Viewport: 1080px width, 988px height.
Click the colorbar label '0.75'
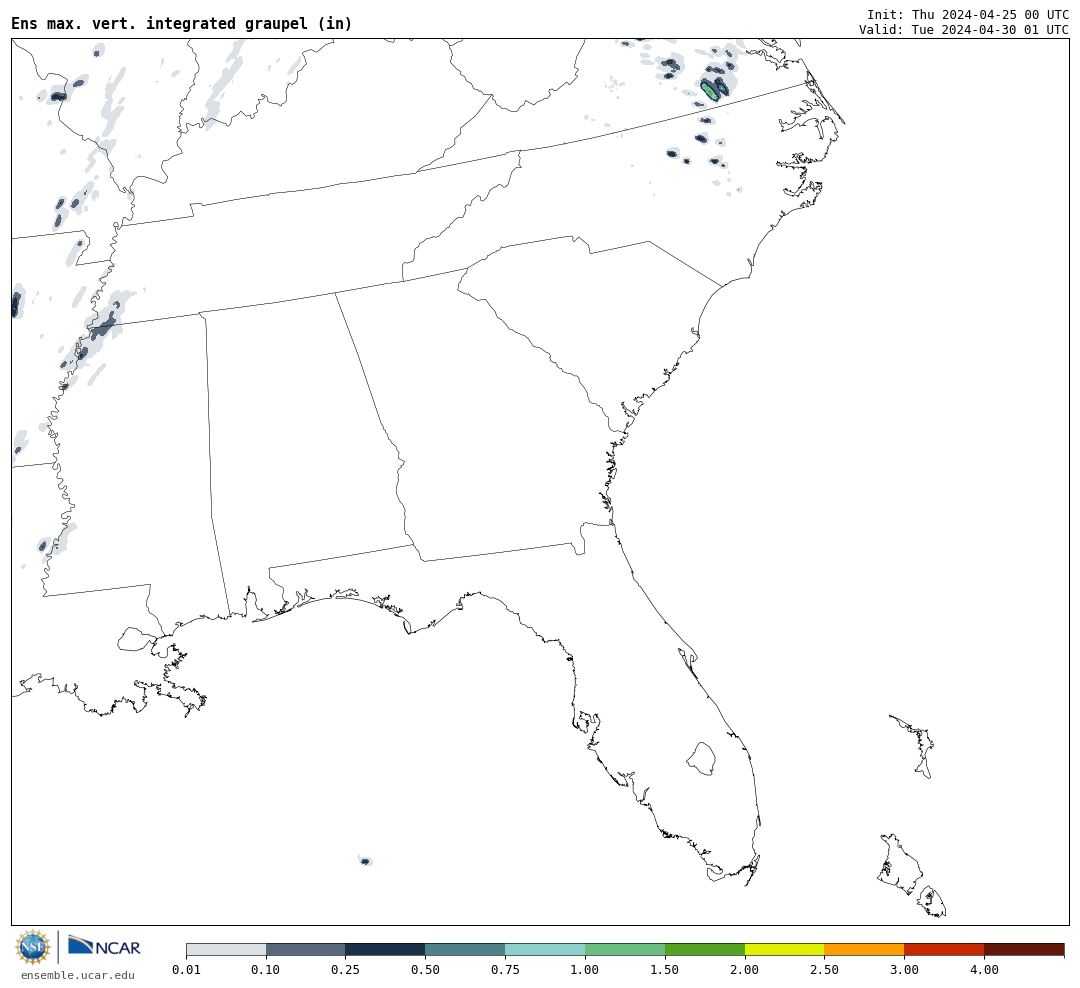pos(506,970)
